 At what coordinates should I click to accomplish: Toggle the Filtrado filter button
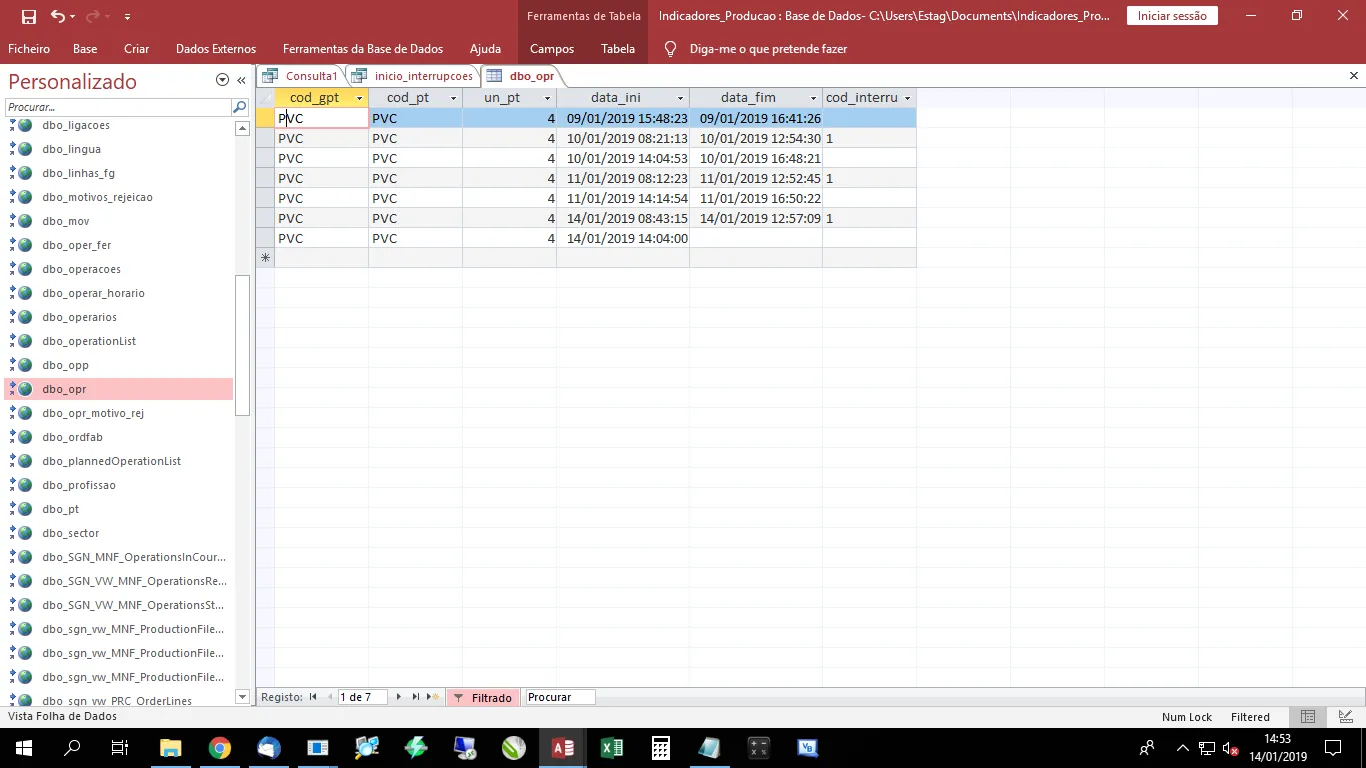(483, 698)
